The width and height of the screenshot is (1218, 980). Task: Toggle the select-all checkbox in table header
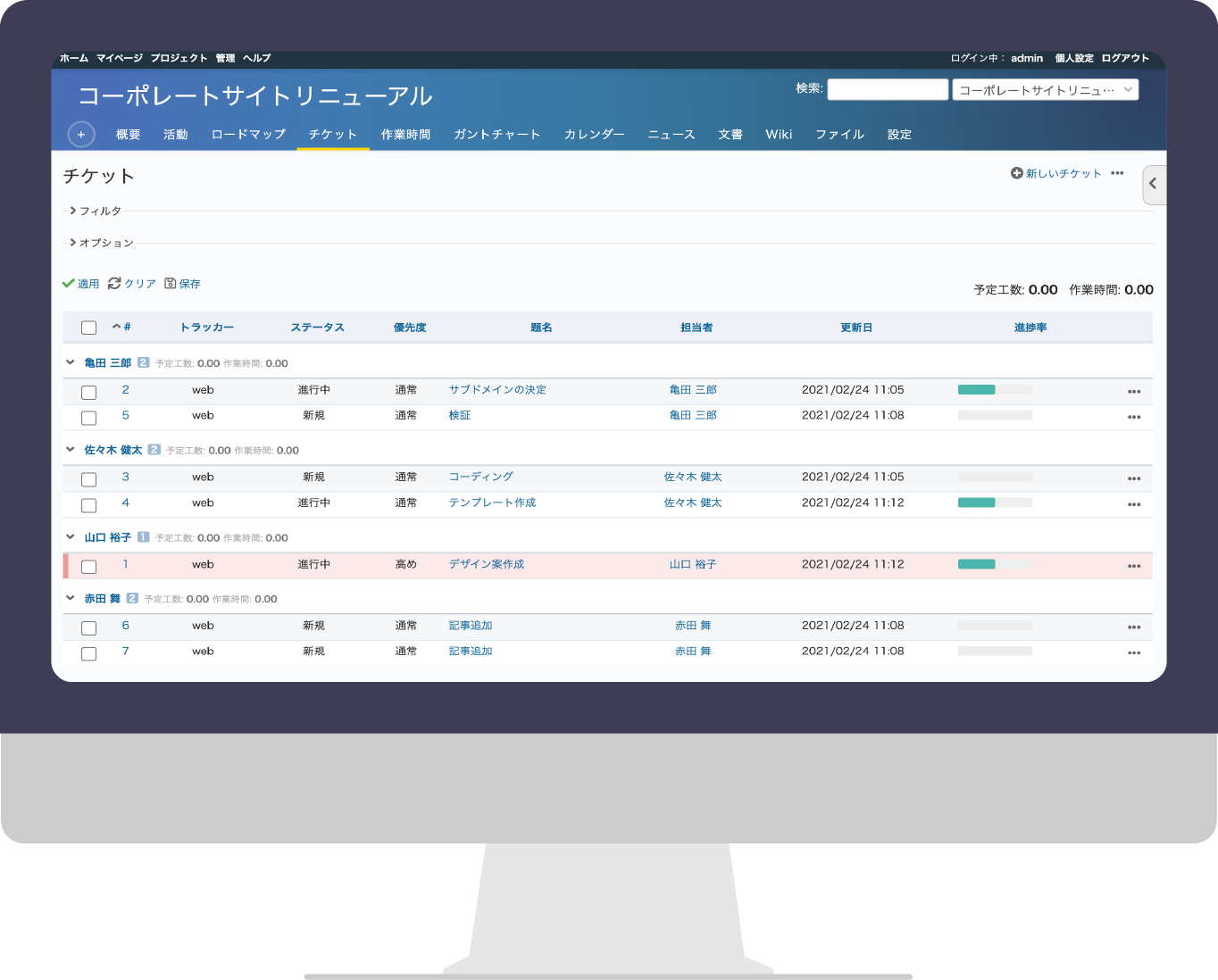[x=88, y=328]
